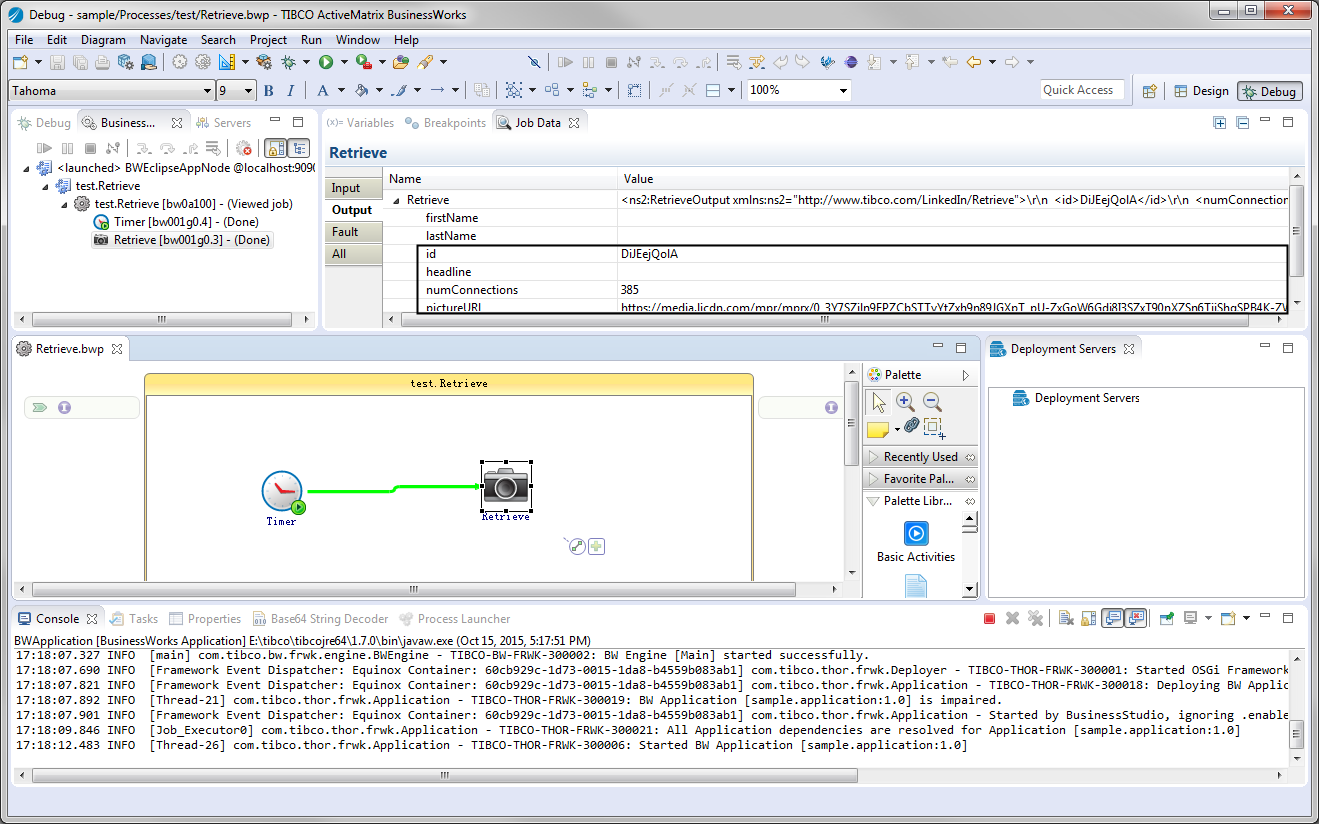The image size is (1319, 824).
Task: Expand the Favorite Palette drawer
Action: point(920,479)
